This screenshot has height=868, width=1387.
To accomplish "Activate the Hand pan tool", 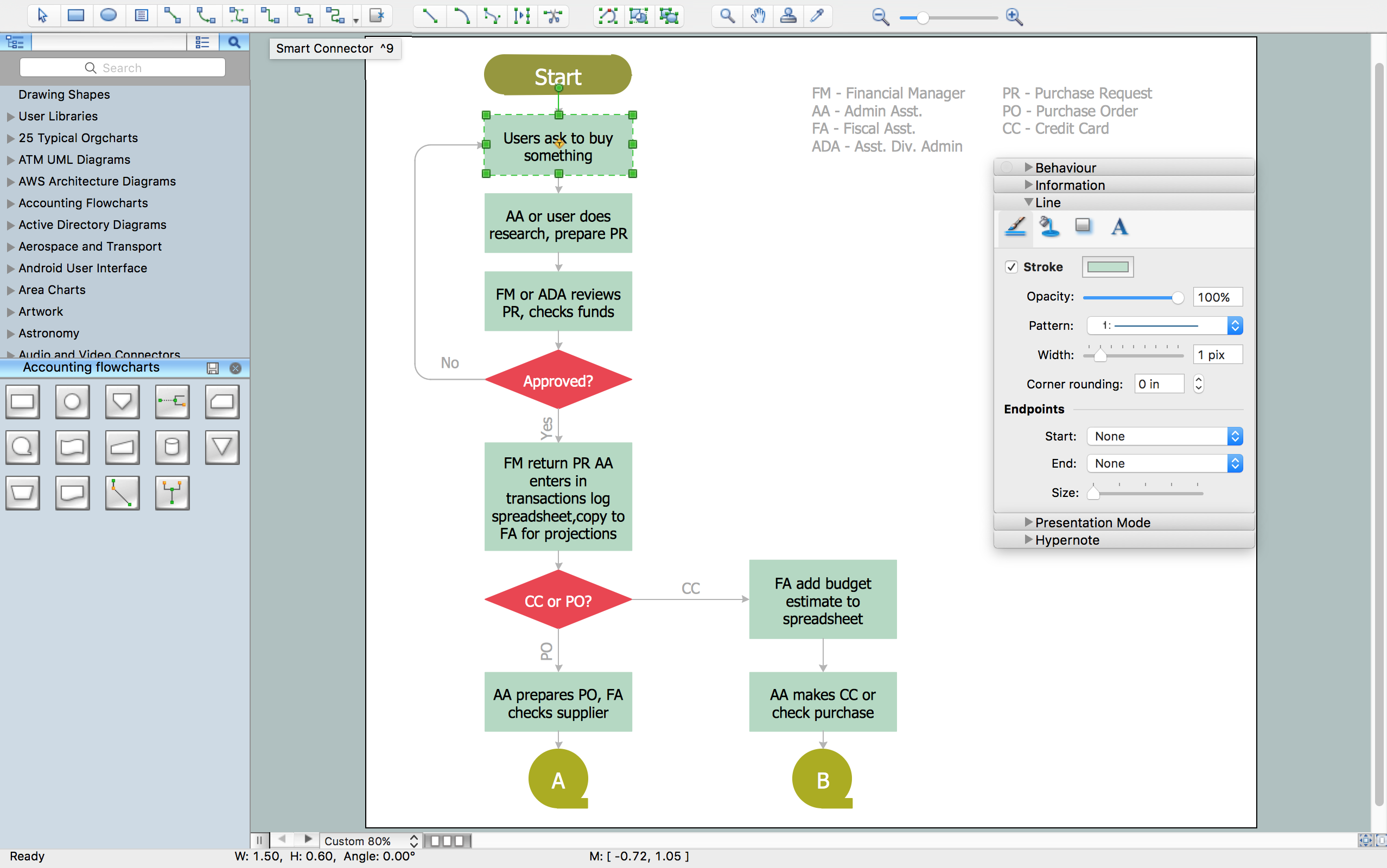I will [759, 16].
